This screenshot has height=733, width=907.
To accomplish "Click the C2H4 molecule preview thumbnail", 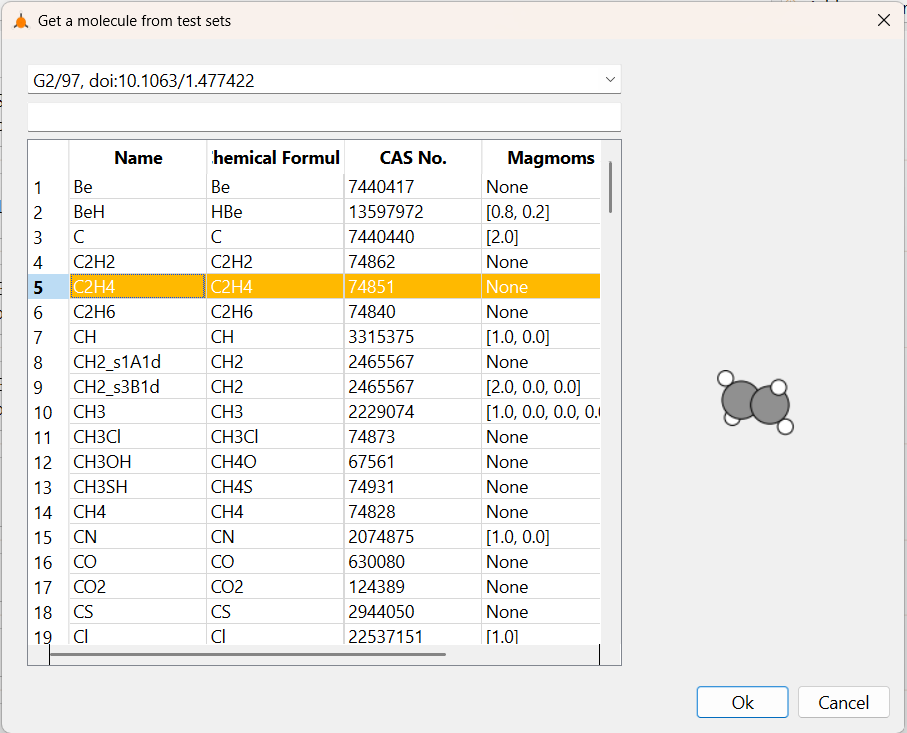I will 755,402.
